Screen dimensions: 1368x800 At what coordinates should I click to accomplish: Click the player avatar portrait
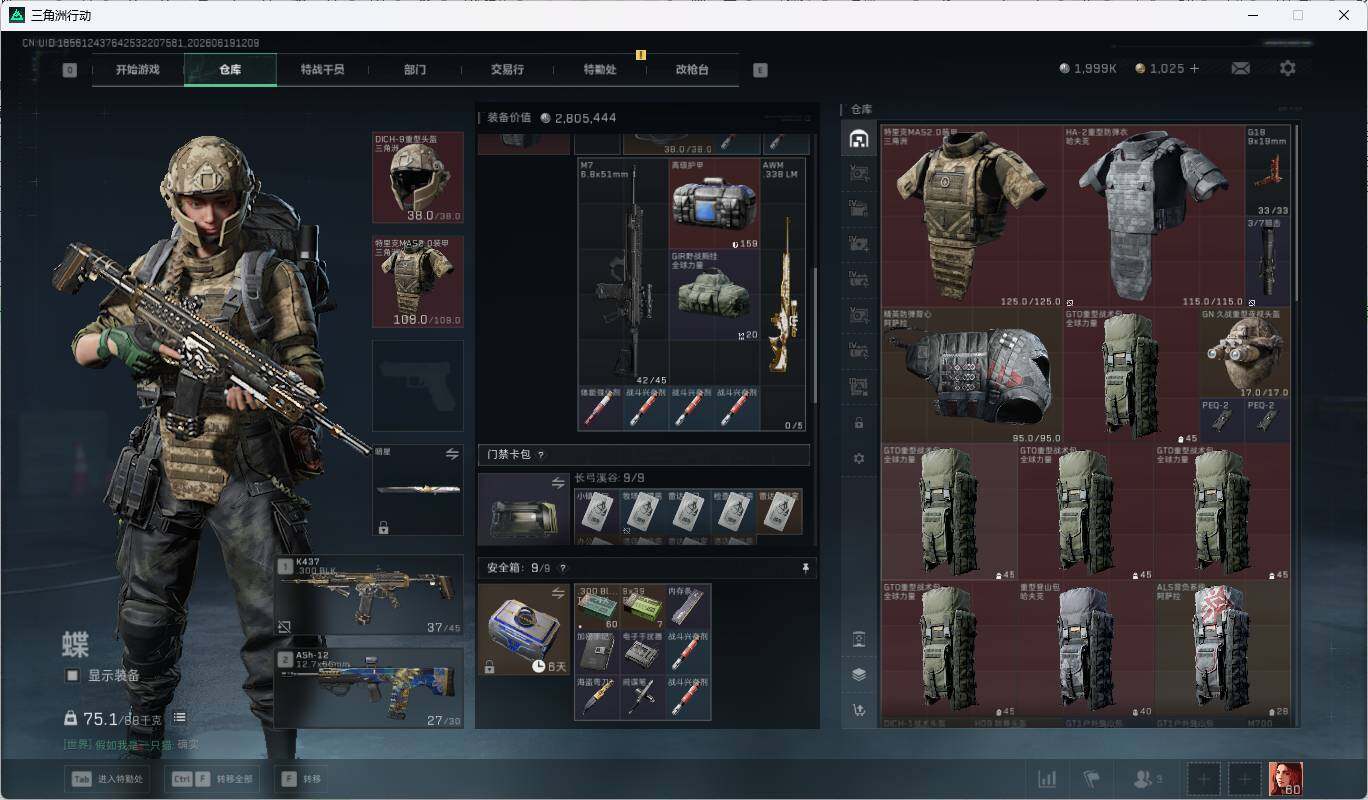click(x=1285, y=778)
